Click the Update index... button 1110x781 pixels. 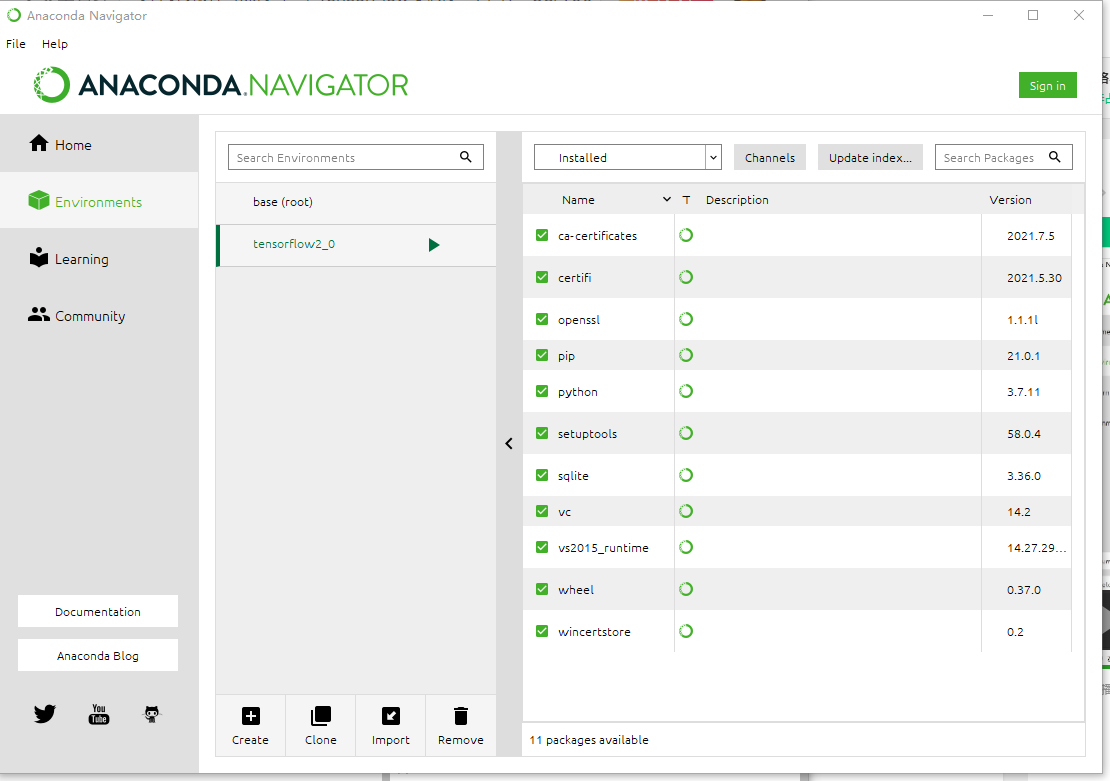pyautogui.click(x=870, y=157)
